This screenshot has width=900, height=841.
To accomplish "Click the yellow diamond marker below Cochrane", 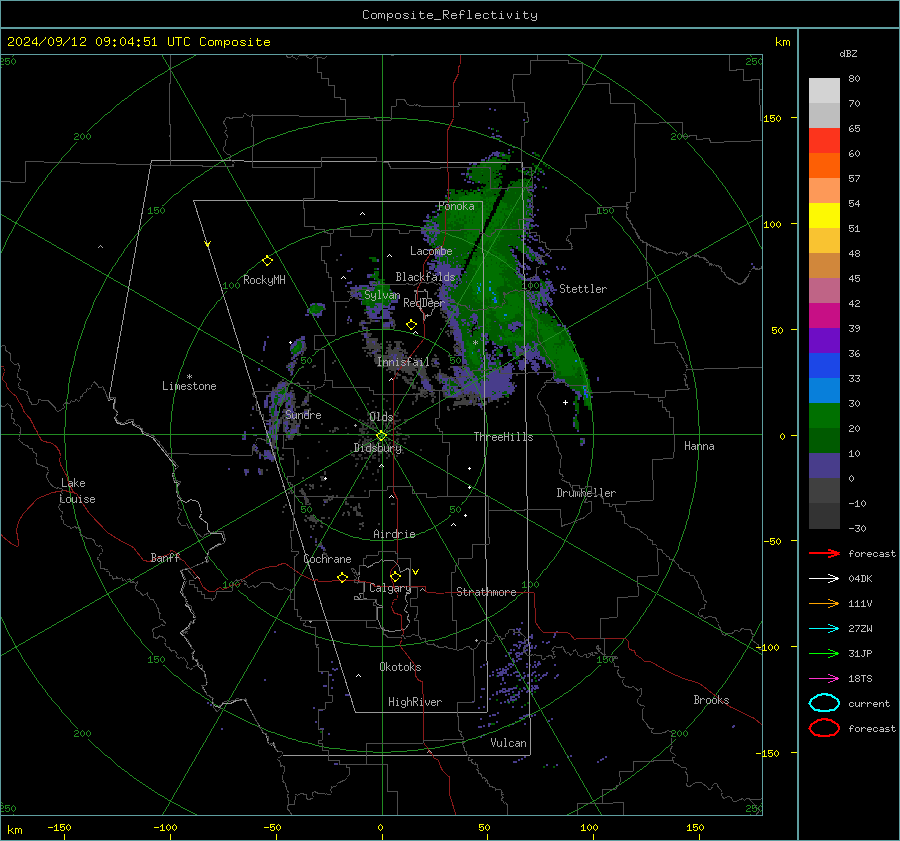I will 343,577.
